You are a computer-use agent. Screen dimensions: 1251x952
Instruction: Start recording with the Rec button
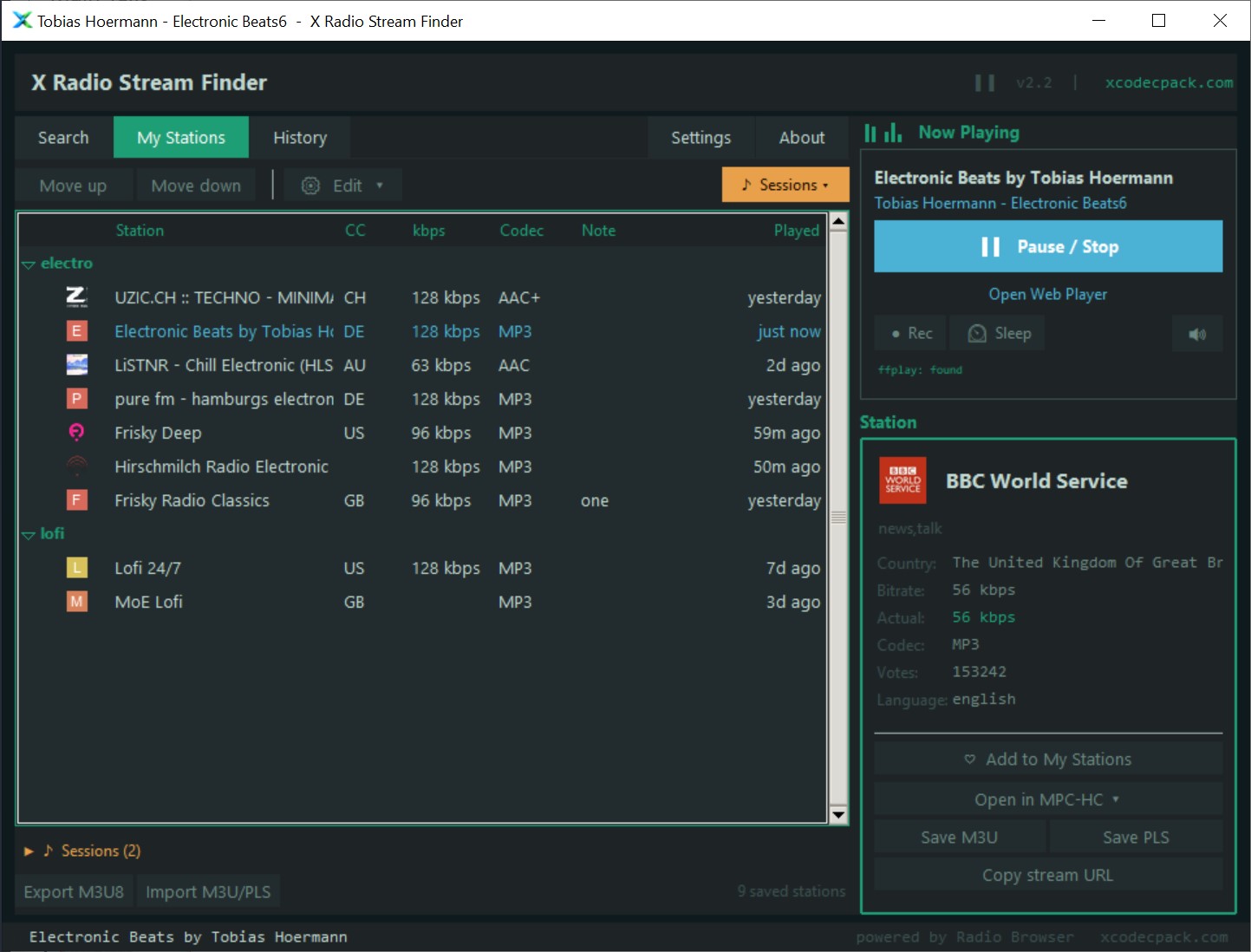click(x=911, y=334)
